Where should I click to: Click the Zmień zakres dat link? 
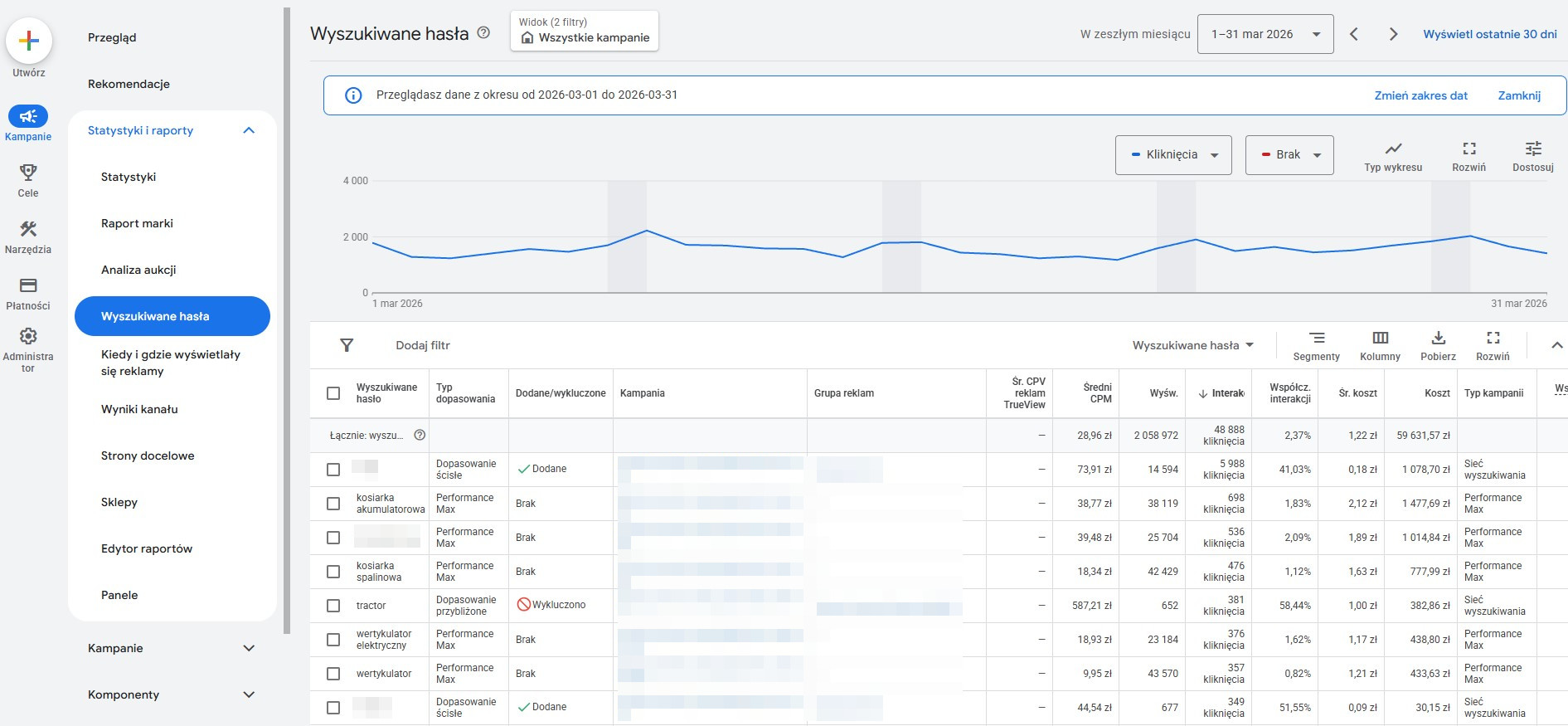[x=1420, y=95]
